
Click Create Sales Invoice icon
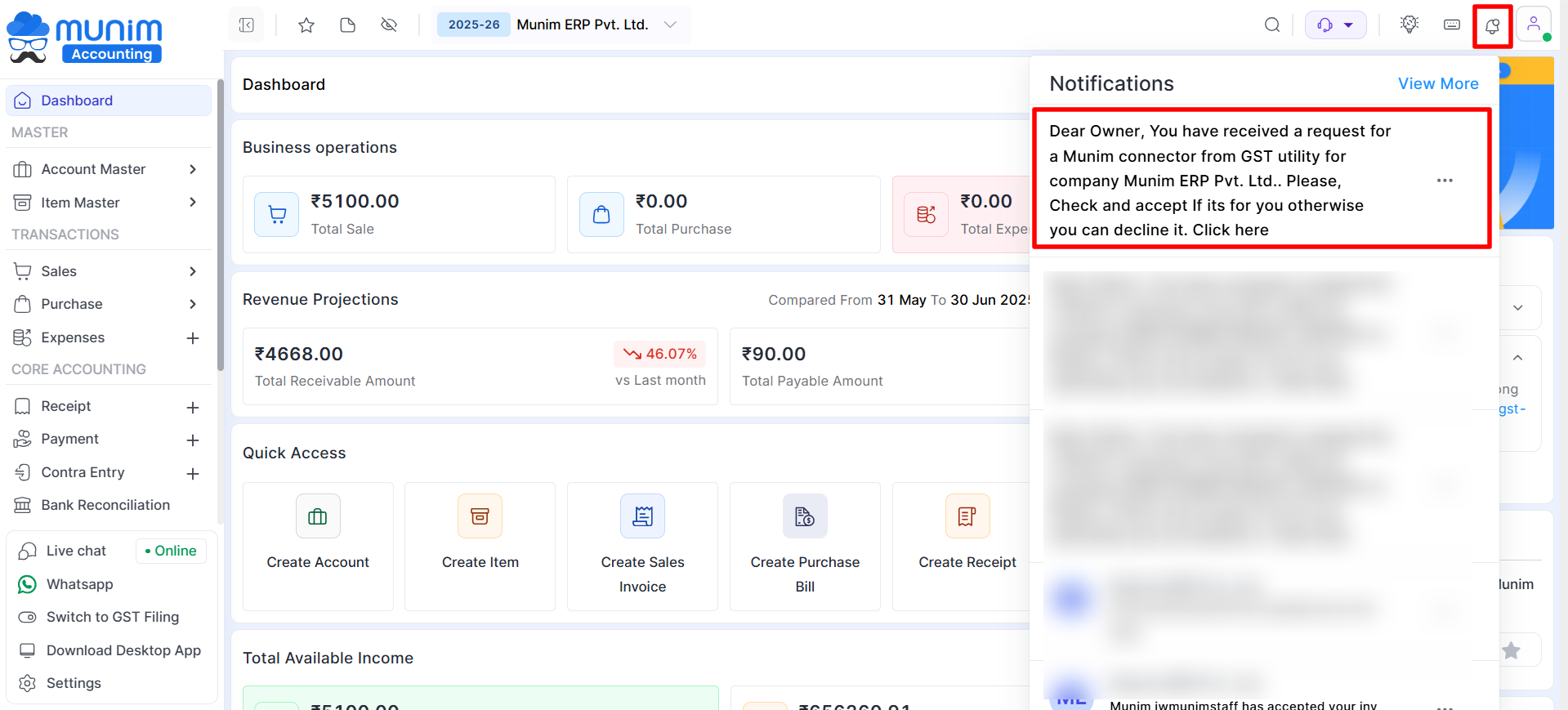coord(642,516)
